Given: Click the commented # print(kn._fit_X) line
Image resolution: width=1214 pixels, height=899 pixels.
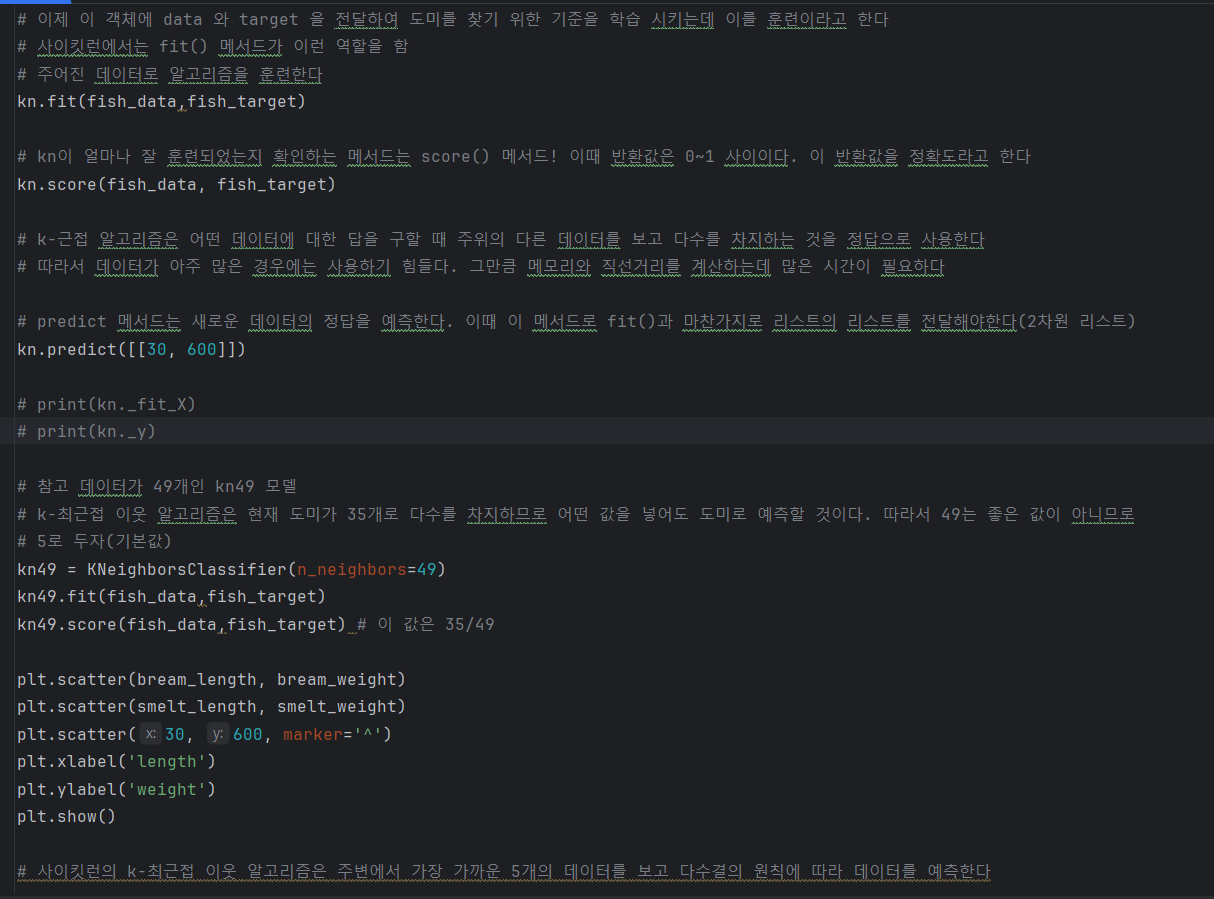Looking at the screenshot, I should point(106,404).
